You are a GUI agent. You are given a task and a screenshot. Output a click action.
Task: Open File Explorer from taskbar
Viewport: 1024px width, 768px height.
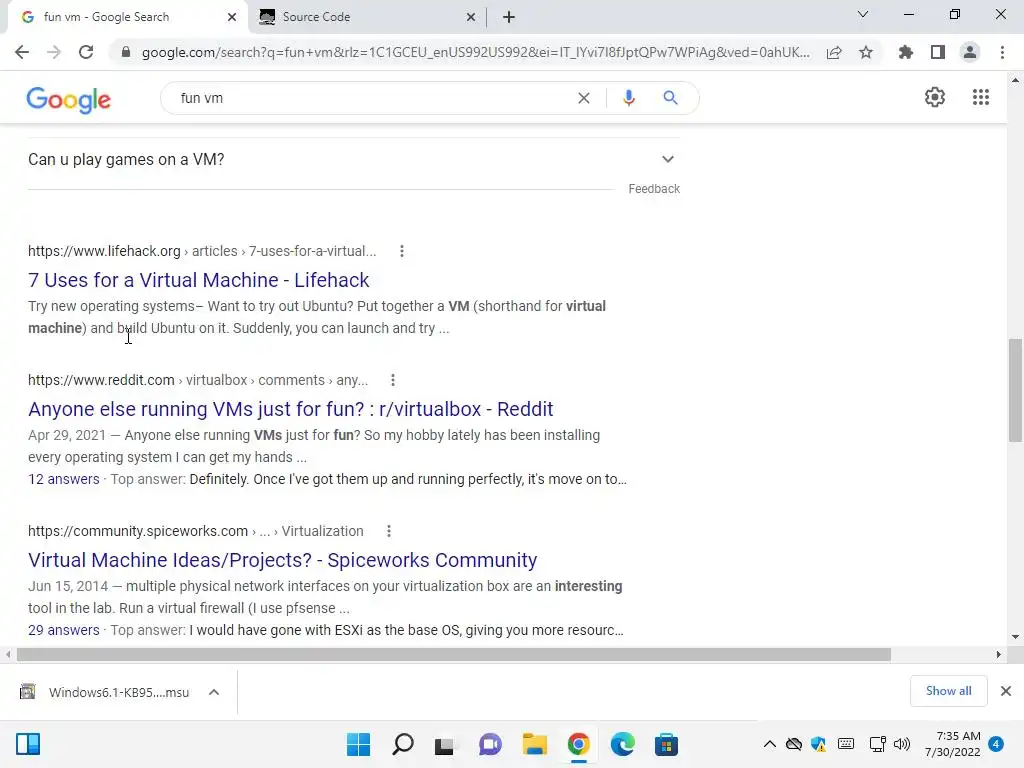click(534, 744)
